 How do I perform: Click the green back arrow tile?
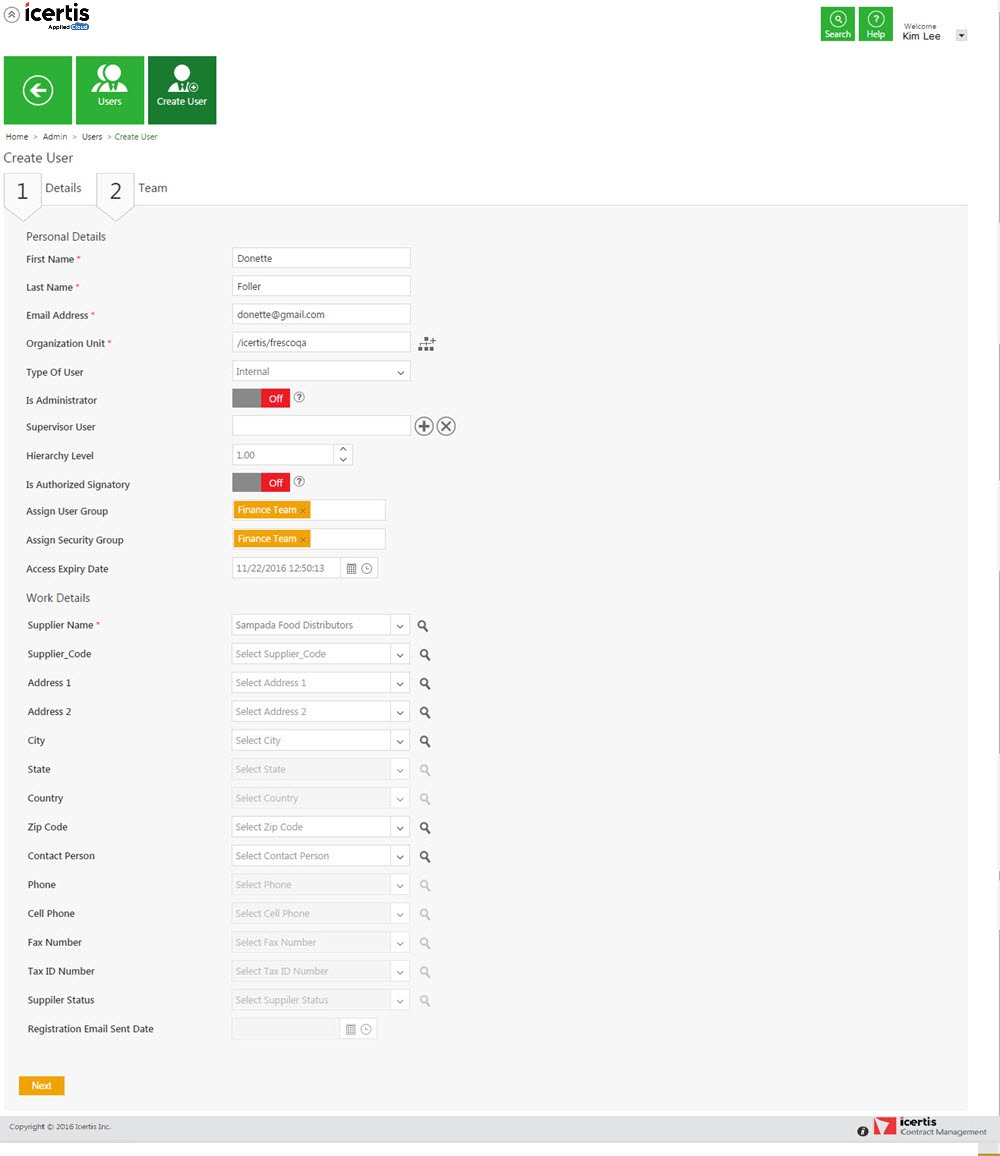click(x=38, y=91)
